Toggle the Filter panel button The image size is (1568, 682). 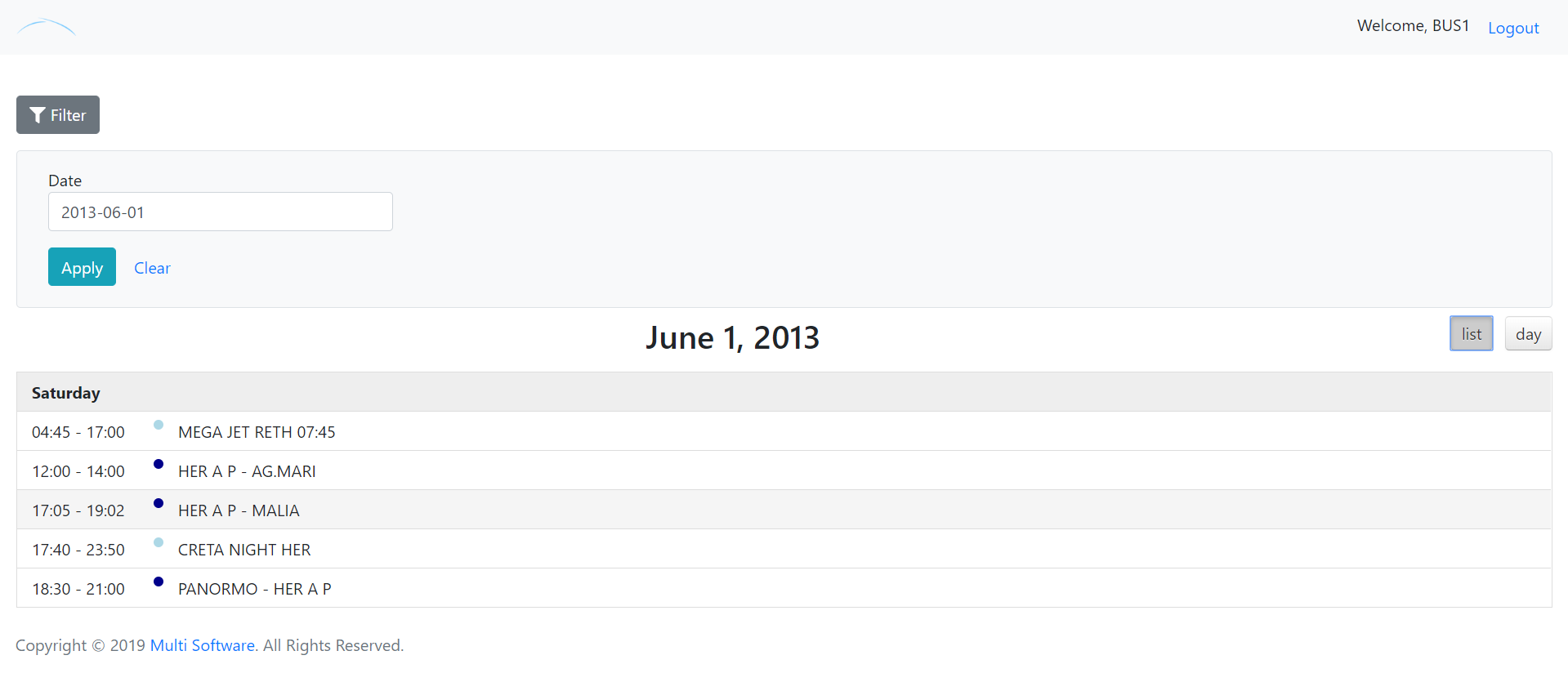(58, 115)
